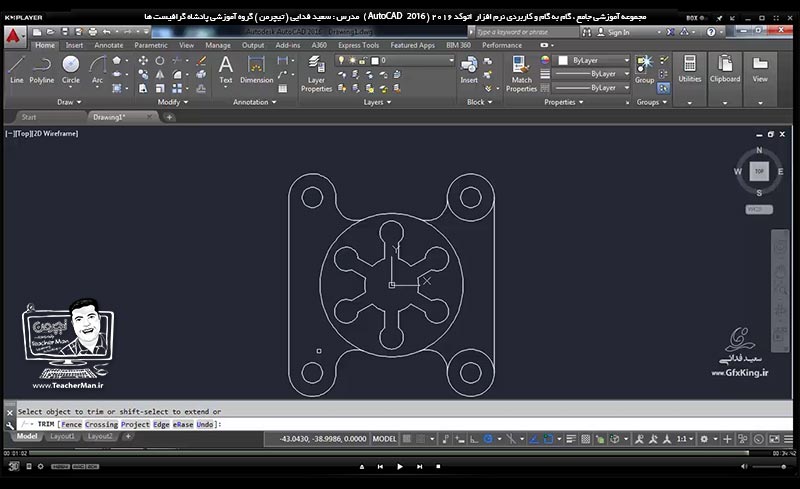The width and height of the screenshot is (800, 489).
Task: Toggle transparency display in status bar
Action: (586, 439)
